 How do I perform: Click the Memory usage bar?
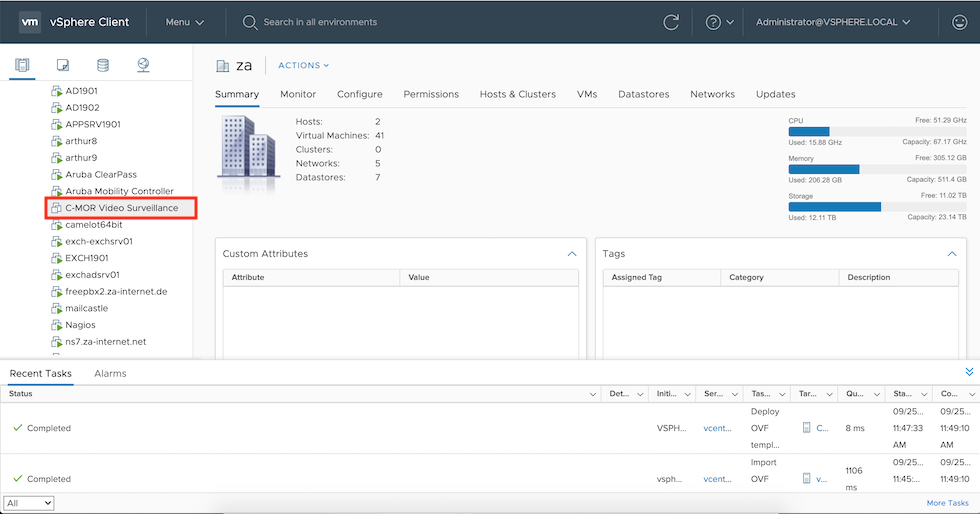coord(878,169)
